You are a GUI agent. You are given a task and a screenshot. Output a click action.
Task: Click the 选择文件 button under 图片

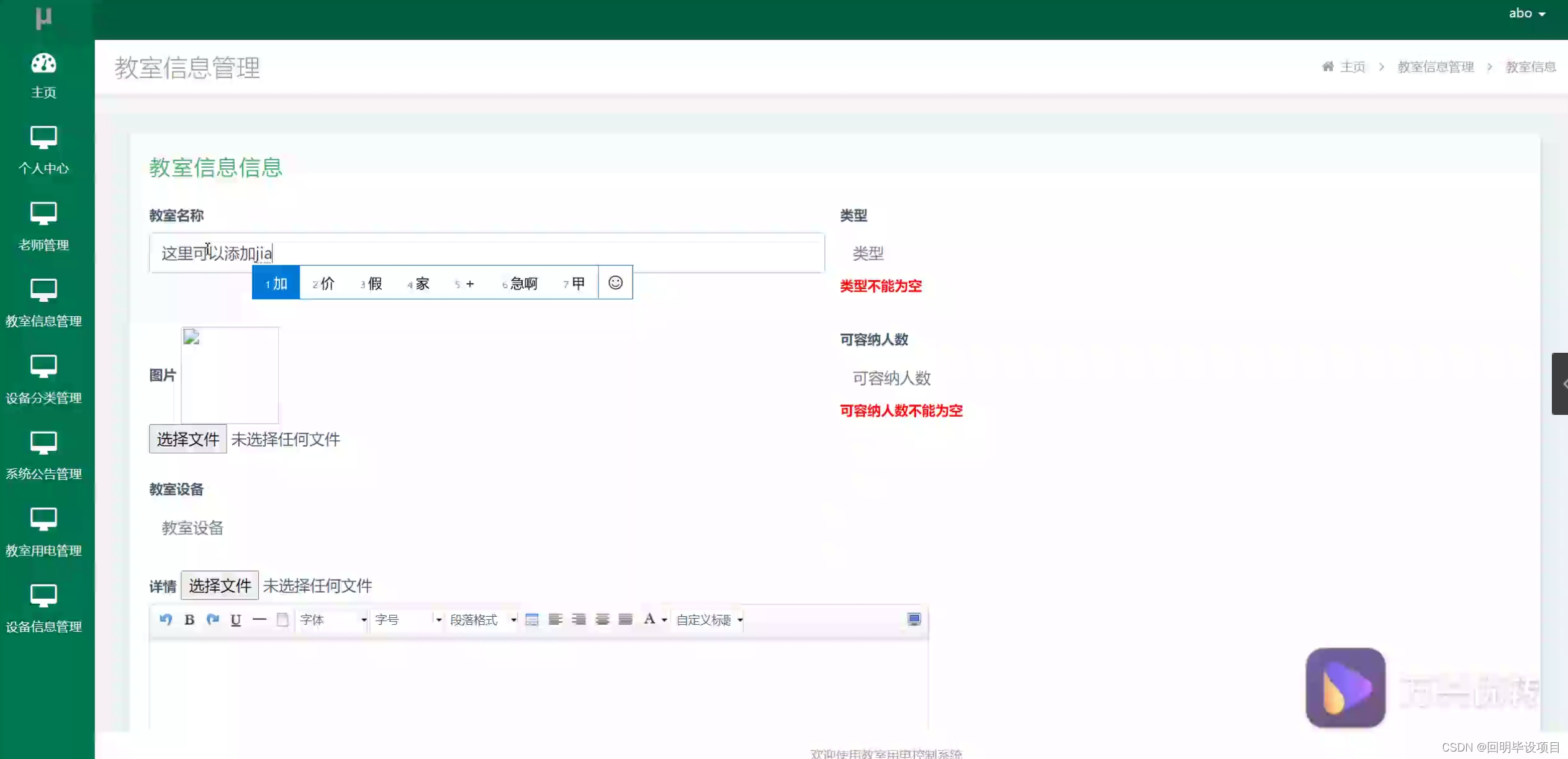[x=187, y=439]
